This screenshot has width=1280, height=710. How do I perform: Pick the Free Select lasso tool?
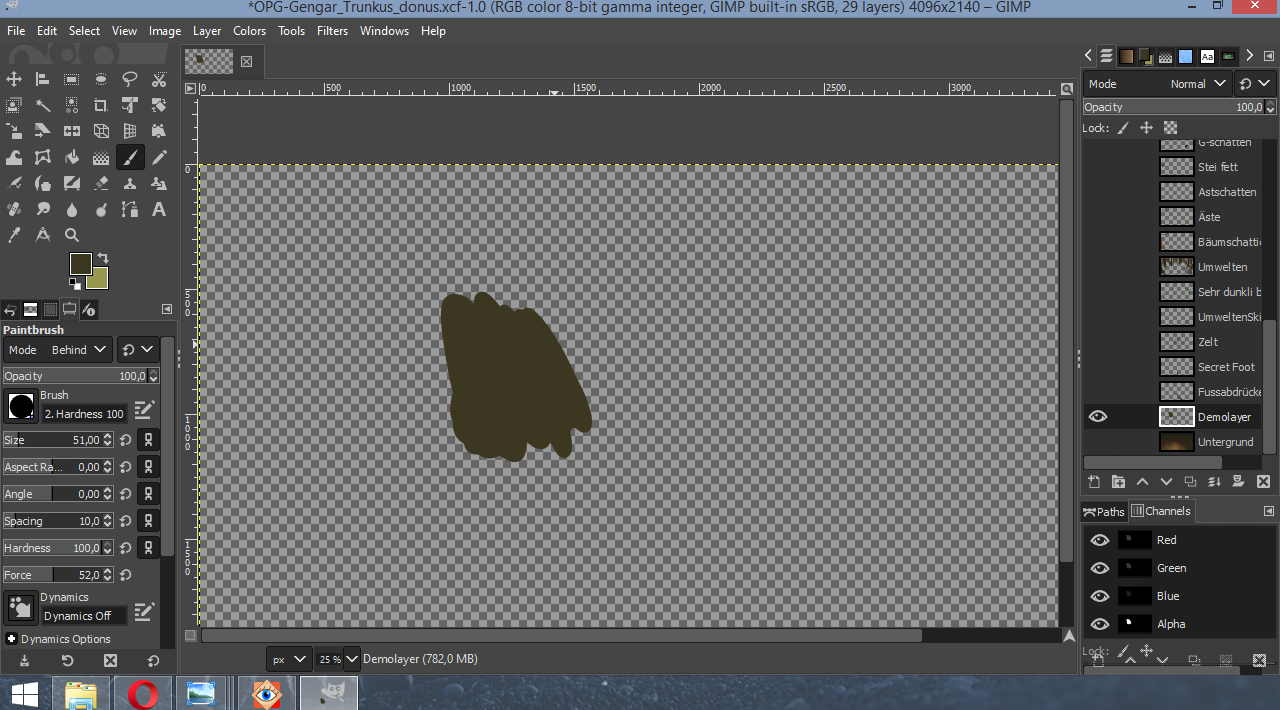click(129, 79)
